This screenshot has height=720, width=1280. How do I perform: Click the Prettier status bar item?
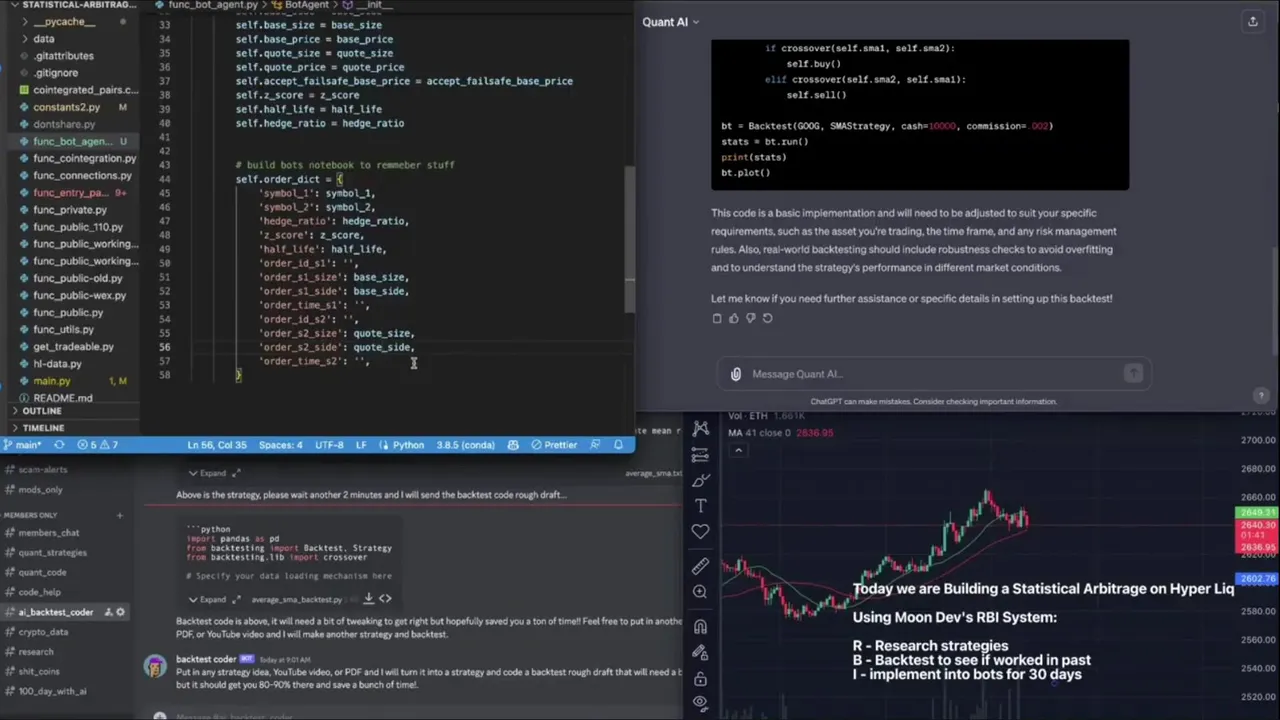555,445
